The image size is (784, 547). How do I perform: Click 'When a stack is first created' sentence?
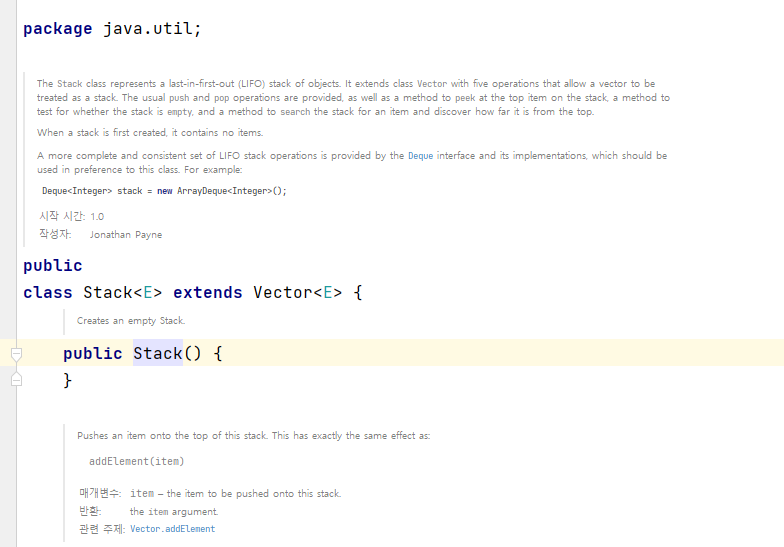pyautogui.click(x=150, y=133)
